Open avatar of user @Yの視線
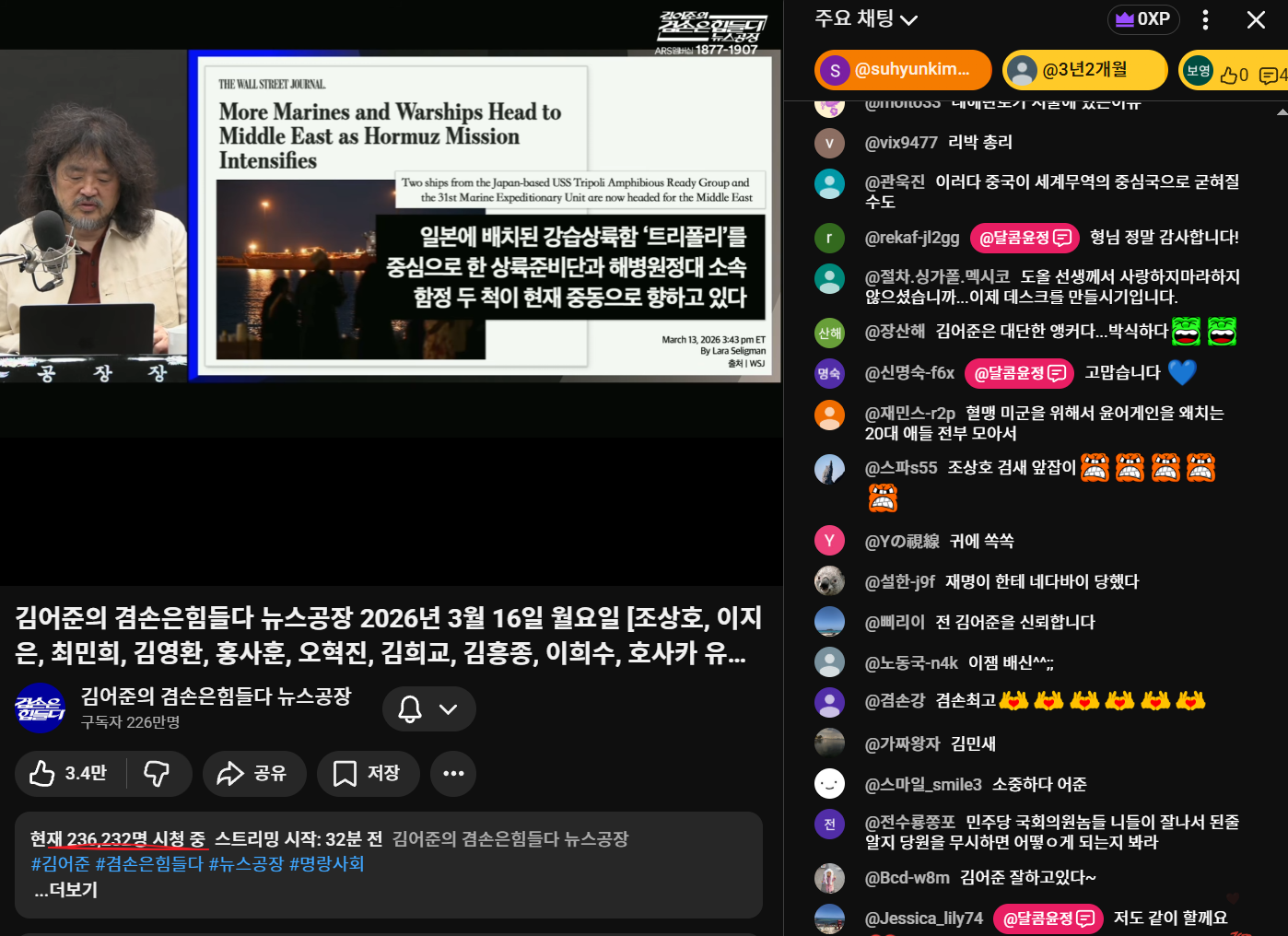 pos(829,541)
